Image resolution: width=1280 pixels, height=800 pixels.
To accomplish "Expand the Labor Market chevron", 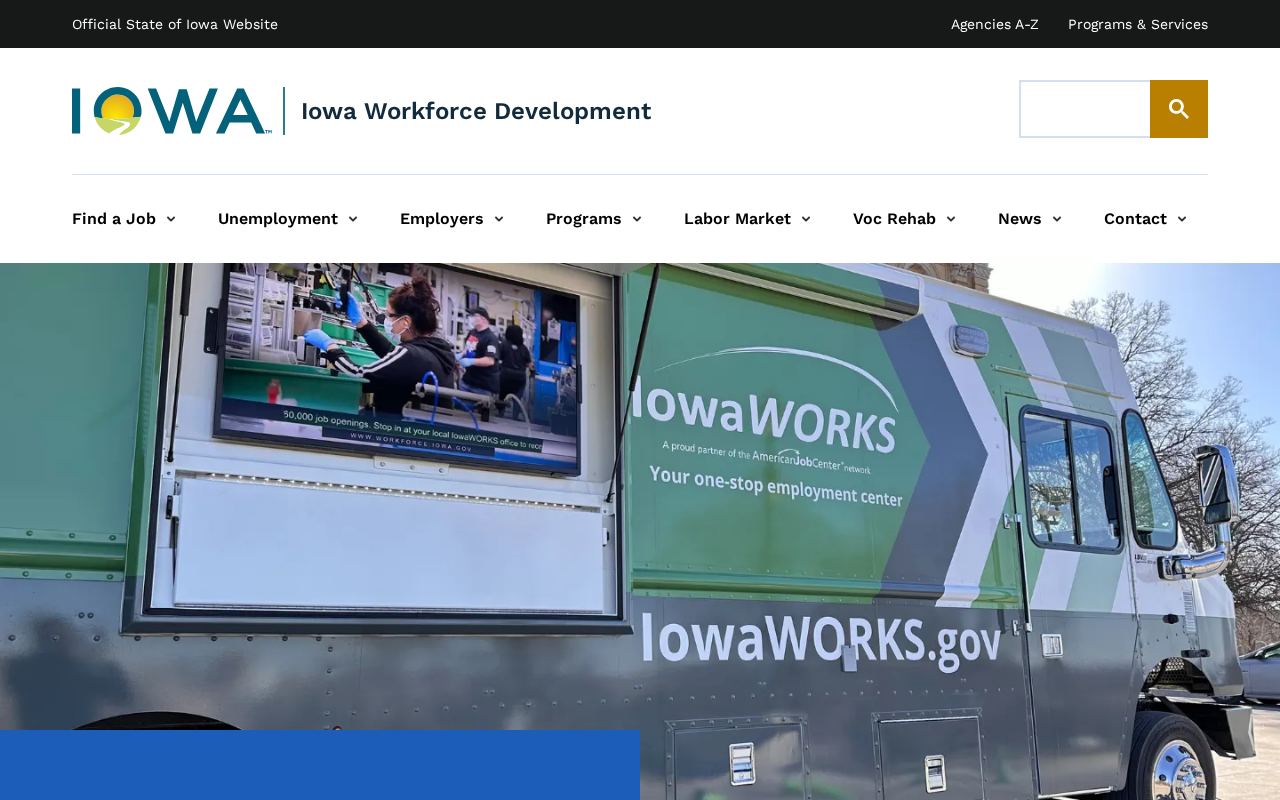I will (806, 219).
